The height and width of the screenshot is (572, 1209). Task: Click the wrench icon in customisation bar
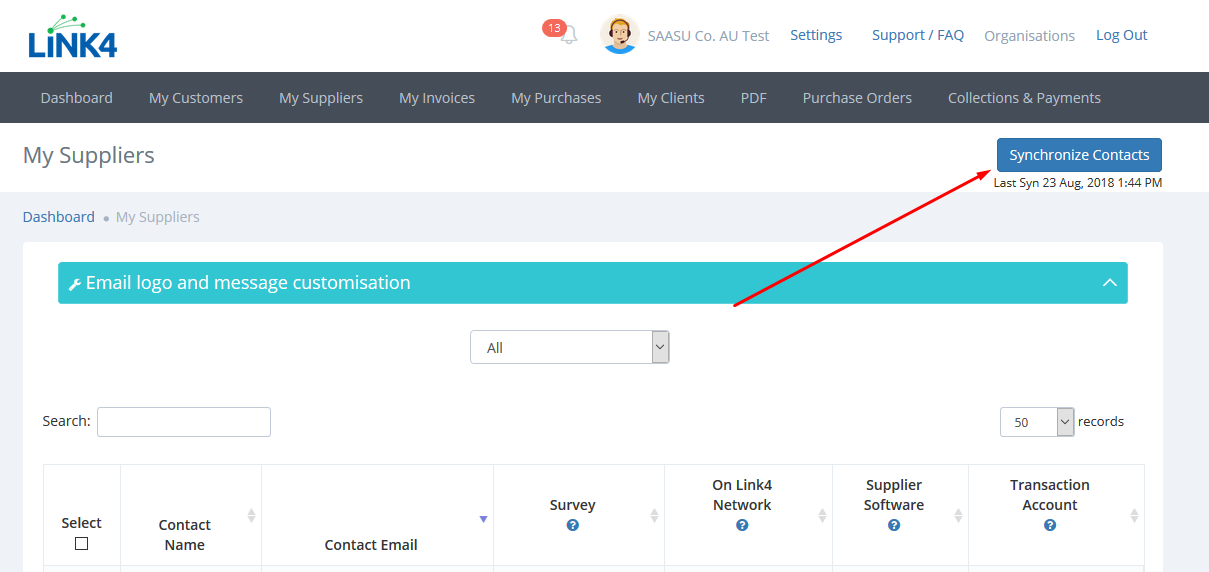(75, 284)
